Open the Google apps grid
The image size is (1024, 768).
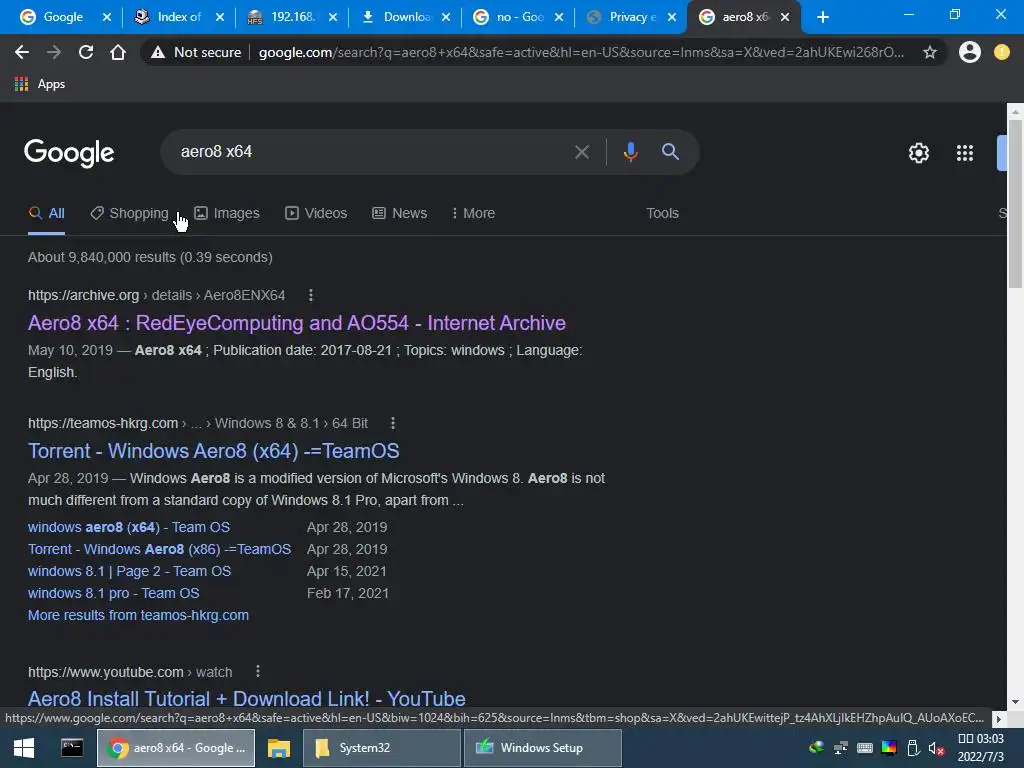965,153
